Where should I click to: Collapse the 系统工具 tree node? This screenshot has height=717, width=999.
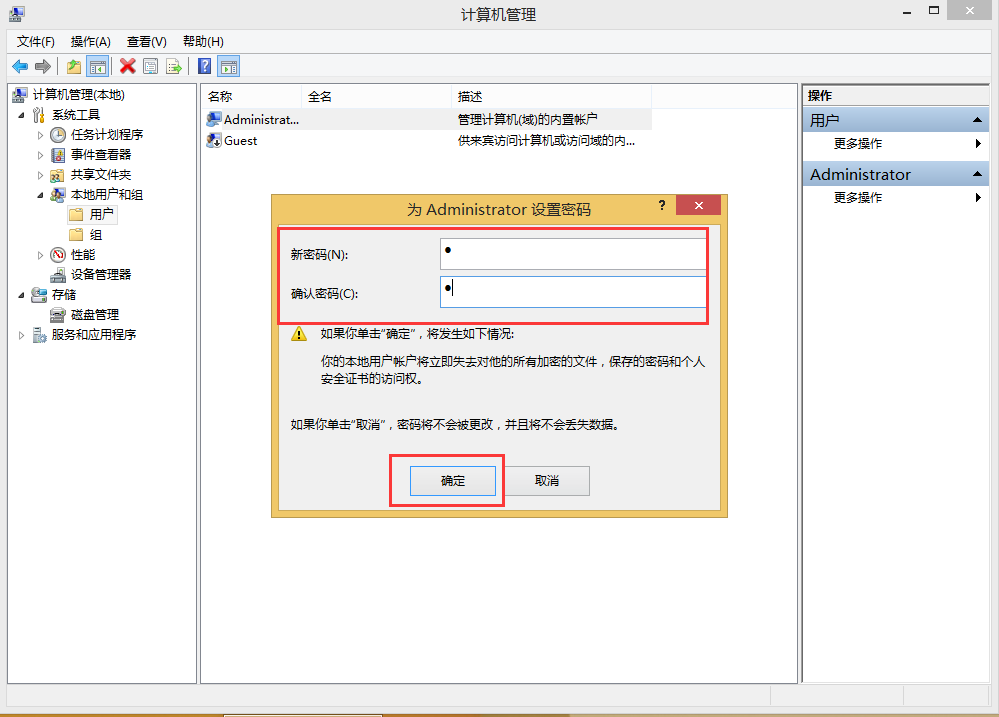pyautogui.click(x=21, y=115)
